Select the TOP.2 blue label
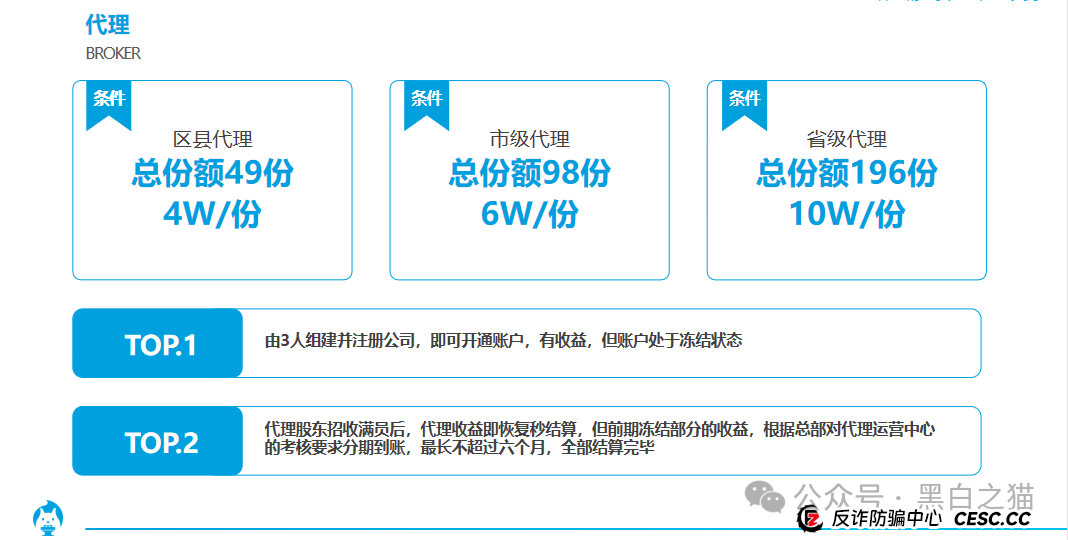This screenshot has width=1068, height=540. pos(157,441)
